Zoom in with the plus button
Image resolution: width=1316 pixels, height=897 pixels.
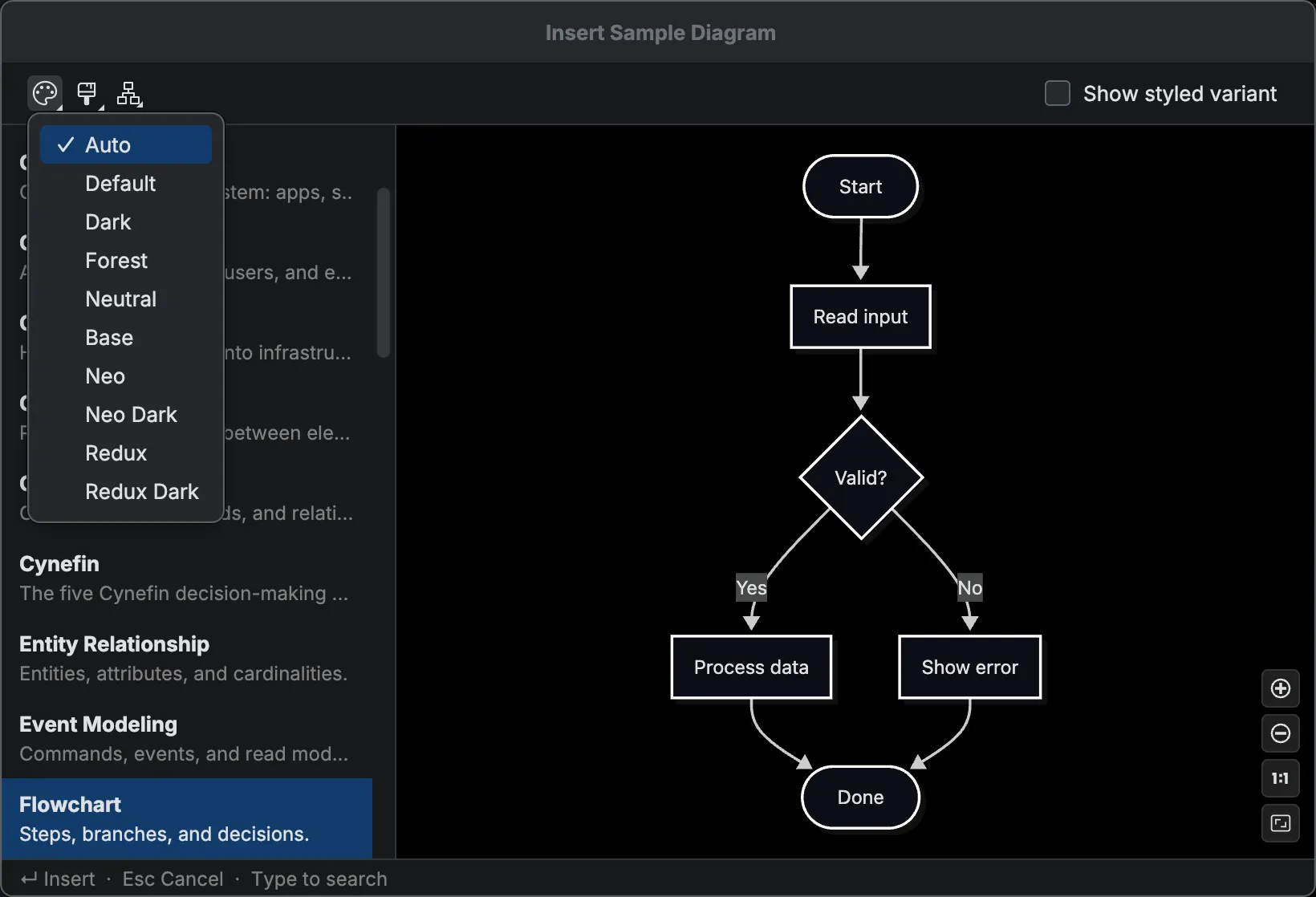pyautogui.click(x=1281, y=688)
